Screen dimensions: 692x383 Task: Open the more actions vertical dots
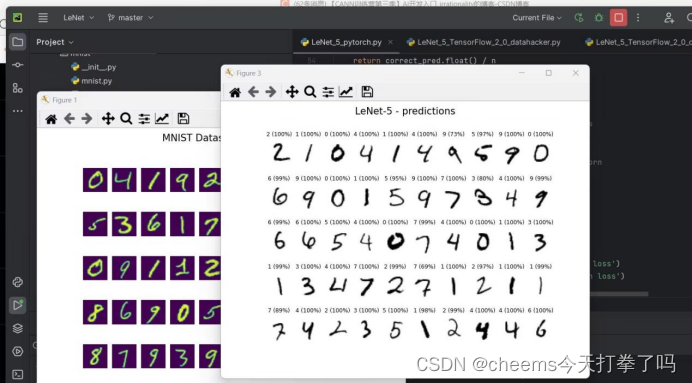pos(638,18)
